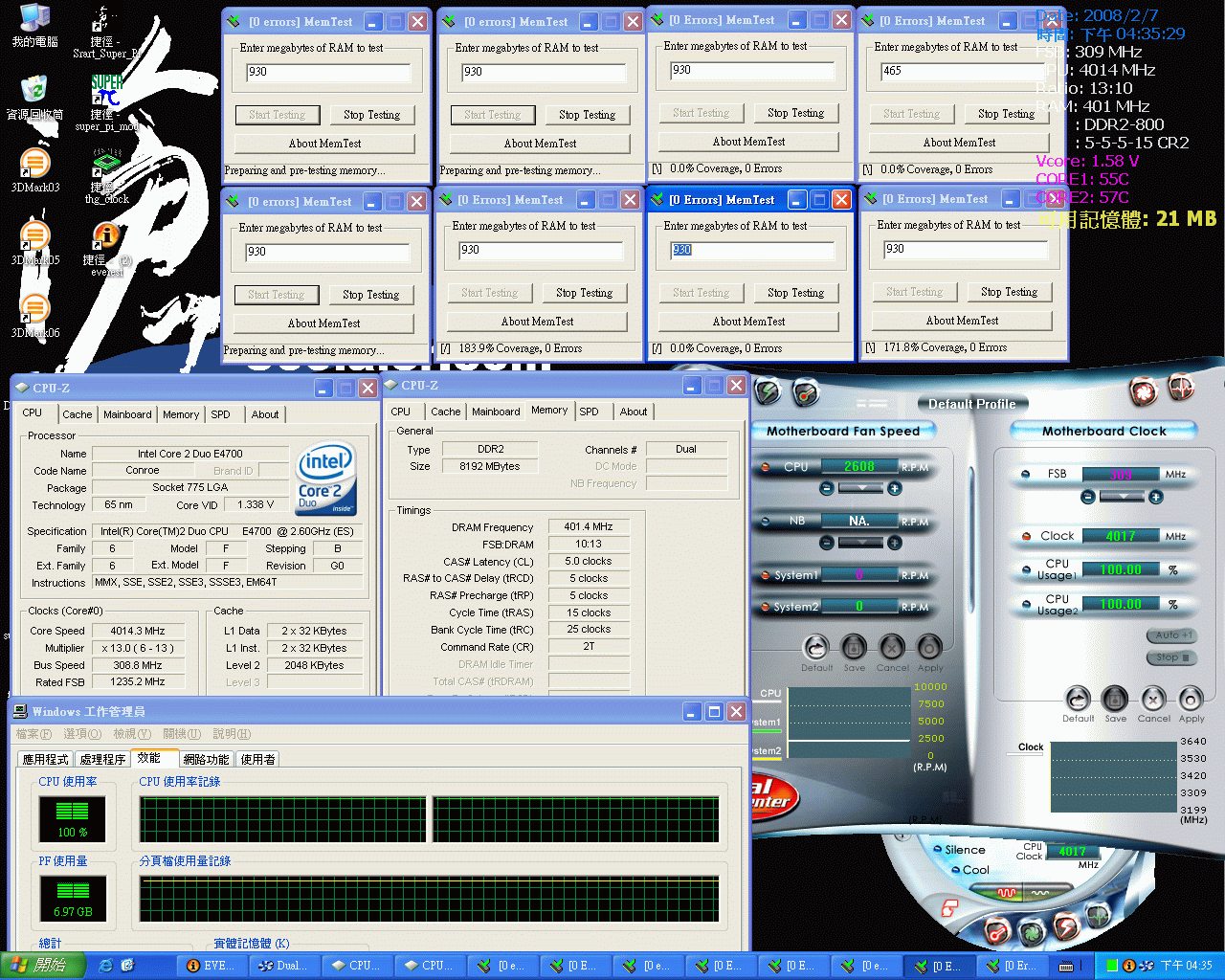Image resolution: width=1225 pixels, height=980 pixels.
Task: Click Apply icon under Motherboard Clock panel
Action: click(1191, 700)
